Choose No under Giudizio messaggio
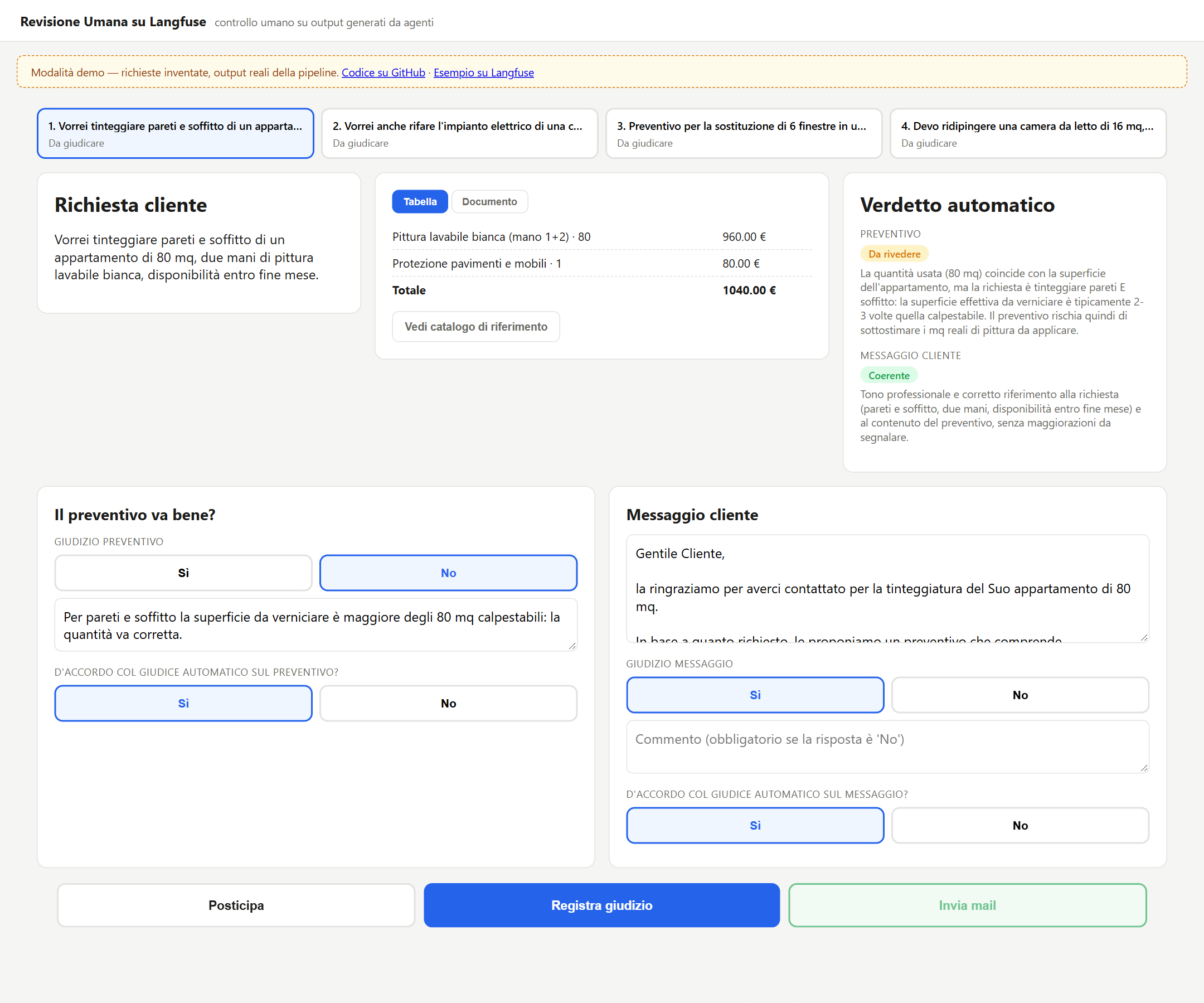1204x1003 pixels. tap(1020, 695)
